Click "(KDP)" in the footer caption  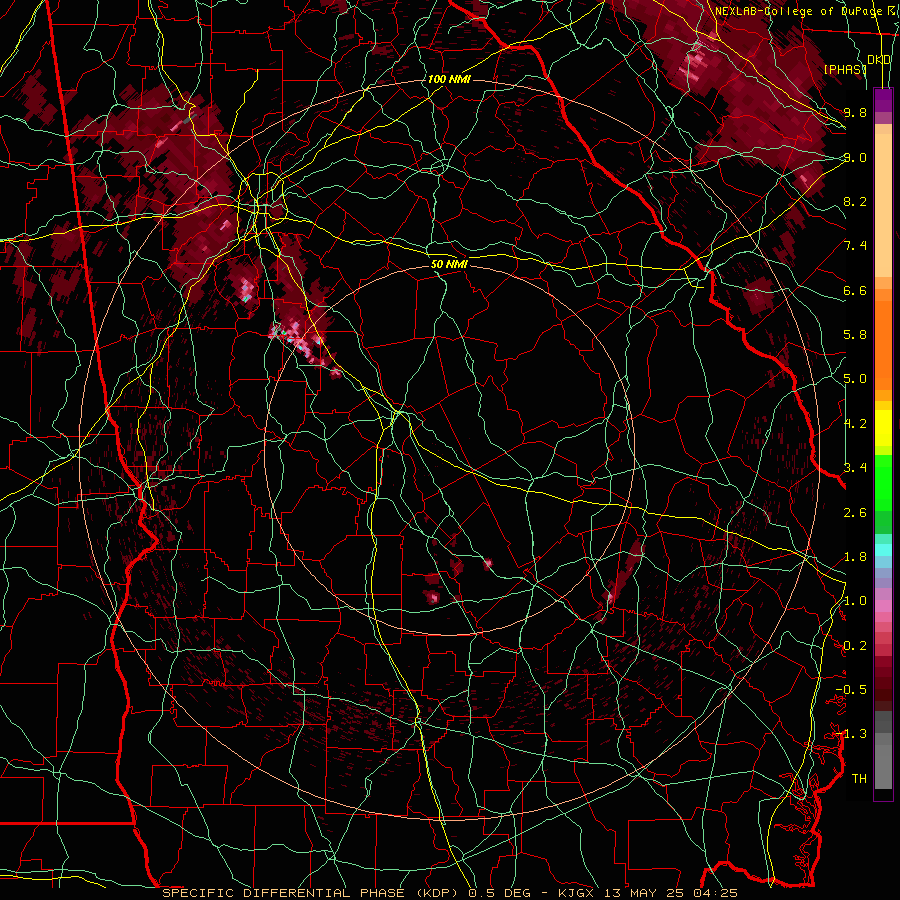tap(435, 893)
